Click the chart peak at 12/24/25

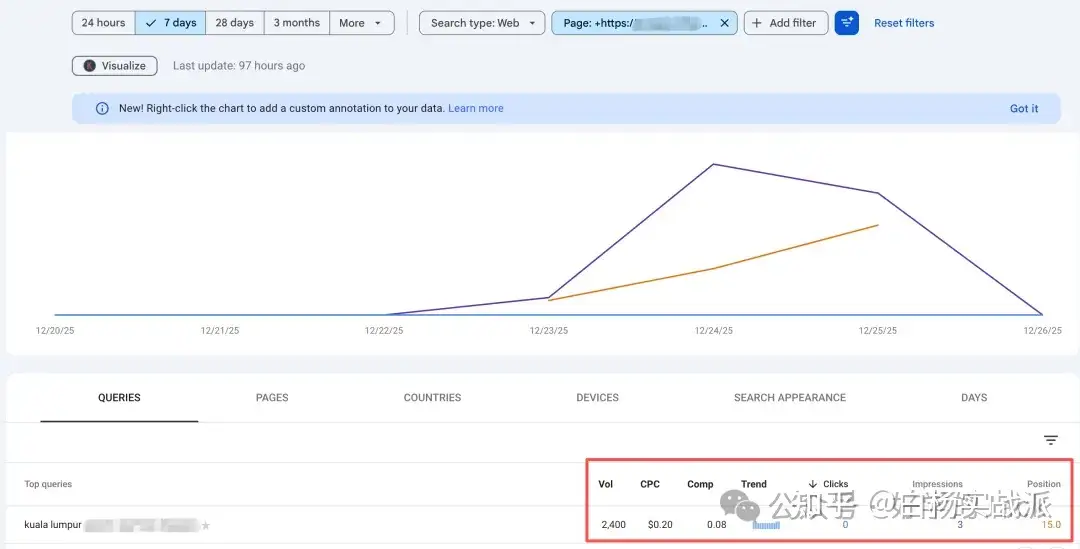click(x=713, y=165)
